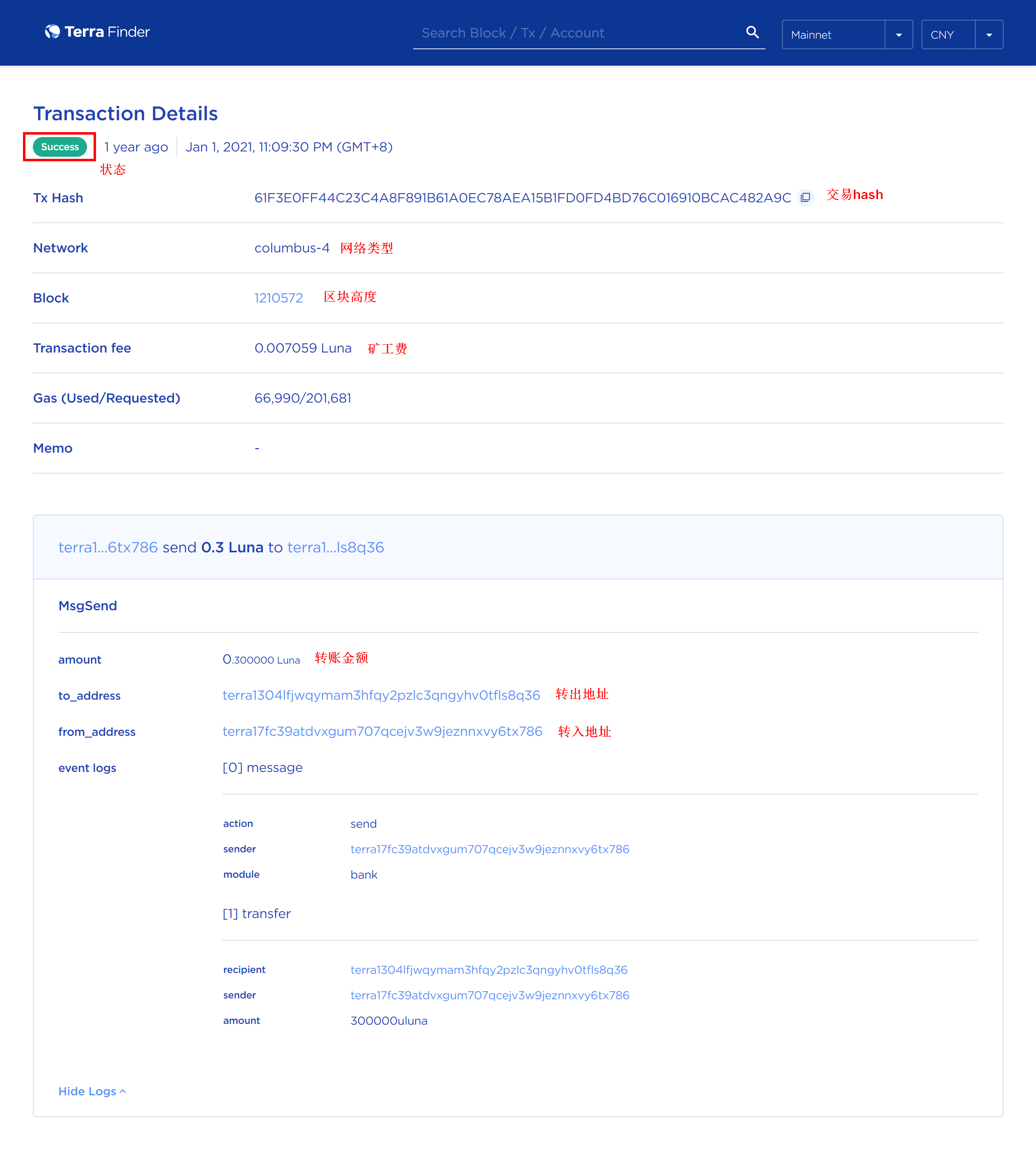Screen dimensions: 1036x1170
Task: Copy the Tx Hash via copy icon
Action: pyautogui.click(x=805, y=197)
